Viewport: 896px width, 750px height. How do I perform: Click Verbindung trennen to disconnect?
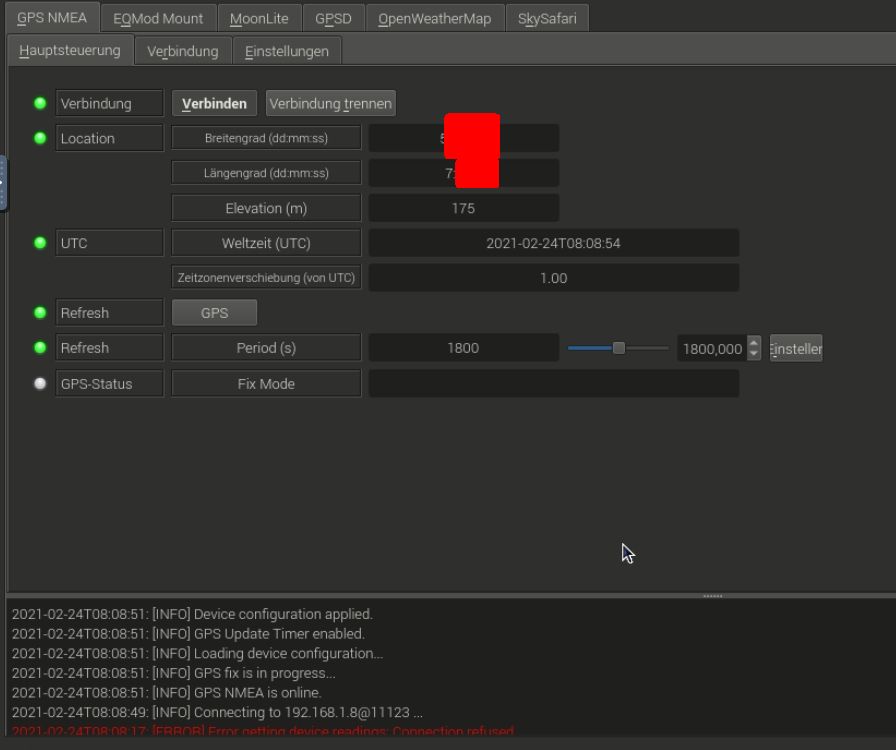click(x=330, y=103)
